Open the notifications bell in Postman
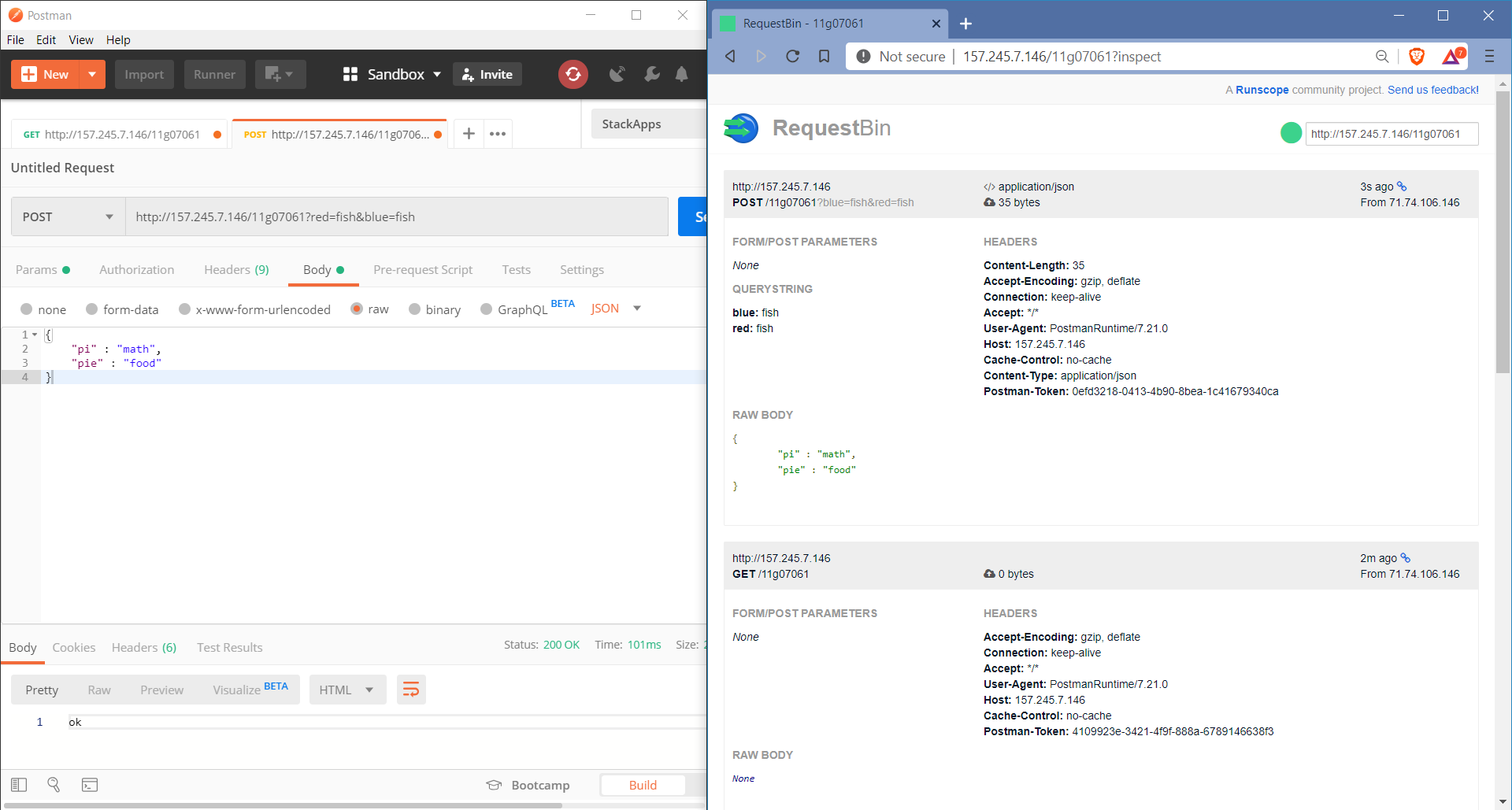The width and height of the screenshot is (1512, 810). 682,74
